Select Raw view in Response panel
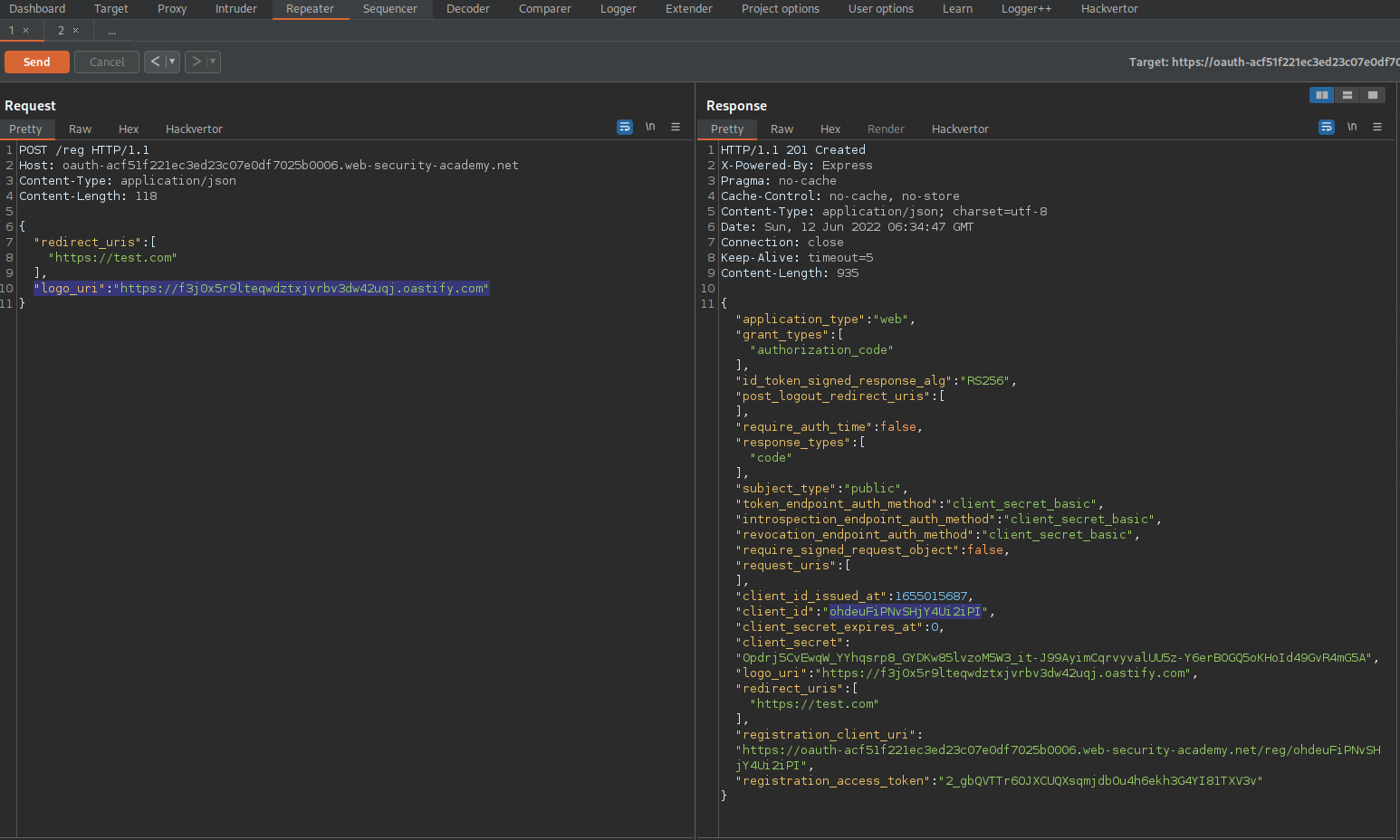The width and height of the screenshot is (1400, 840). [782, 129]
